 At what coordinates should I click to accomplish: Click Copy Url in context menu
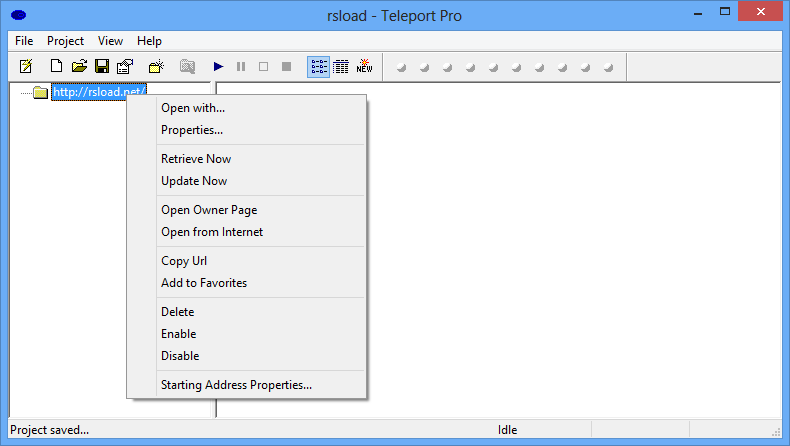(184, 261)
